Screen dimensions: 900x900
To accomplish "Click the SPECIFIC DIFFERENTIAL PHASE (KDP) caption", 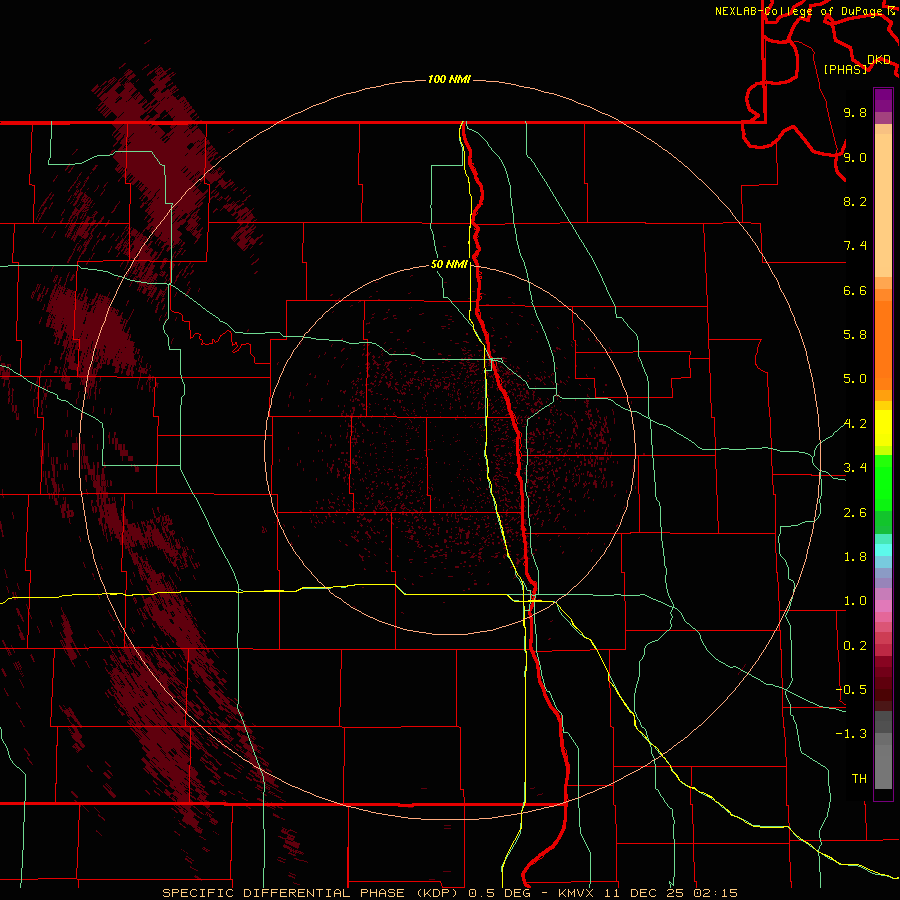I will (x=312, y=893).
